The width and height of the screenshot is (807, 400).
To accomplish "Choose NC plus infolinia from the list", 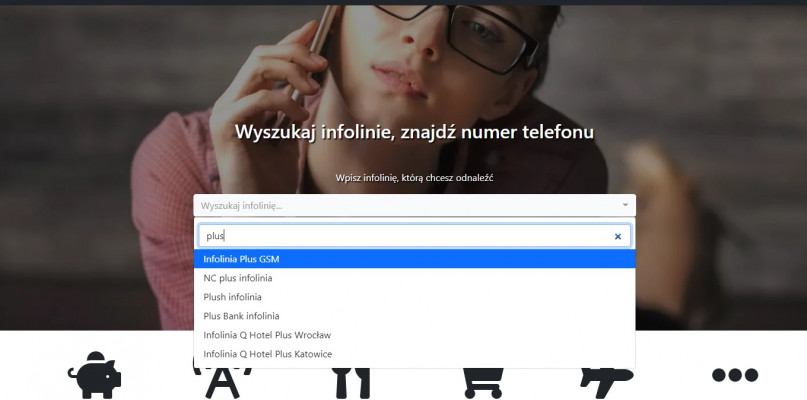I will click(x=414, y=278).
